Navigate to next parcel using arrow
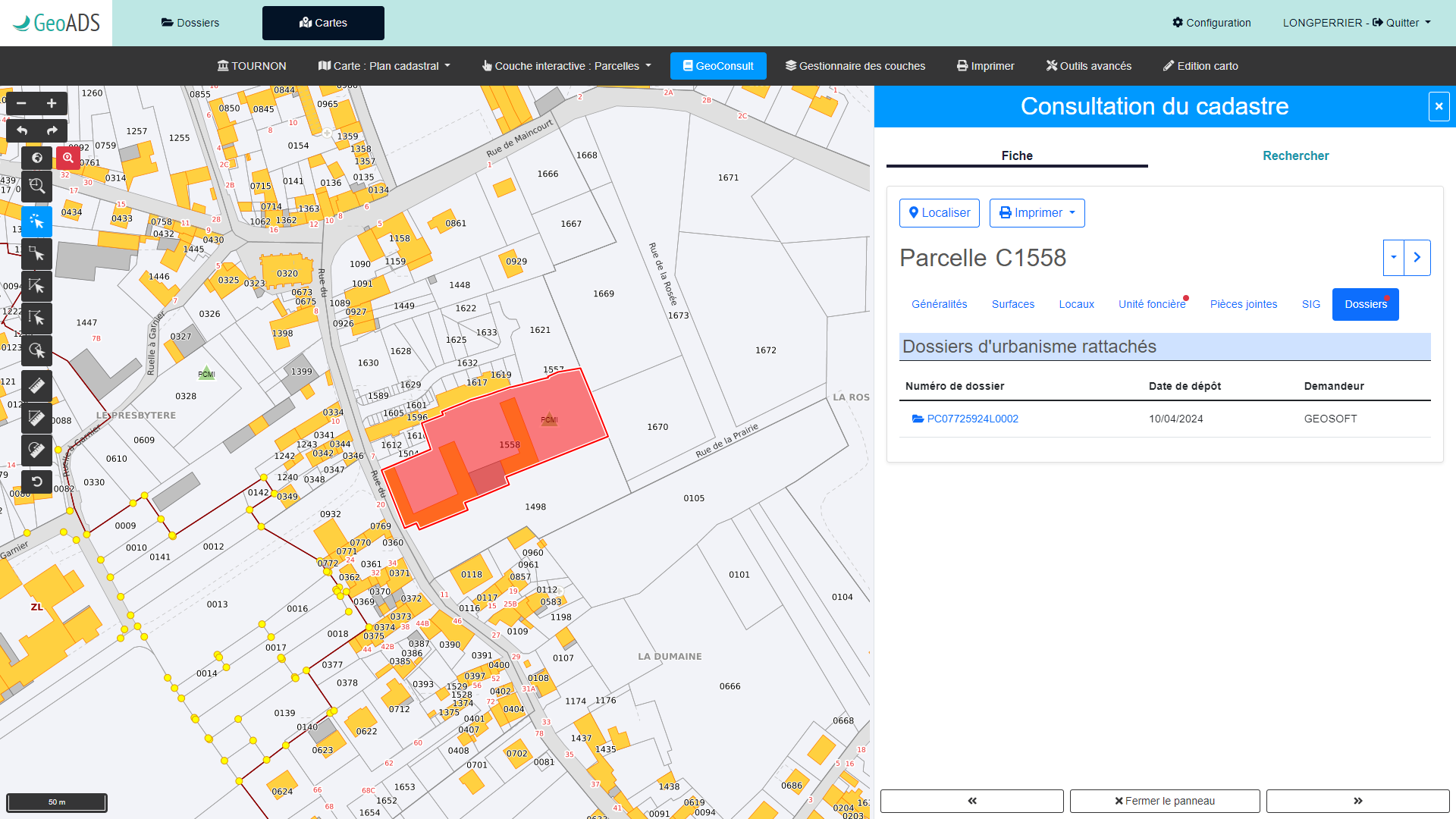The width and height of the screenshot is (1456, 819). point(1417,258)
